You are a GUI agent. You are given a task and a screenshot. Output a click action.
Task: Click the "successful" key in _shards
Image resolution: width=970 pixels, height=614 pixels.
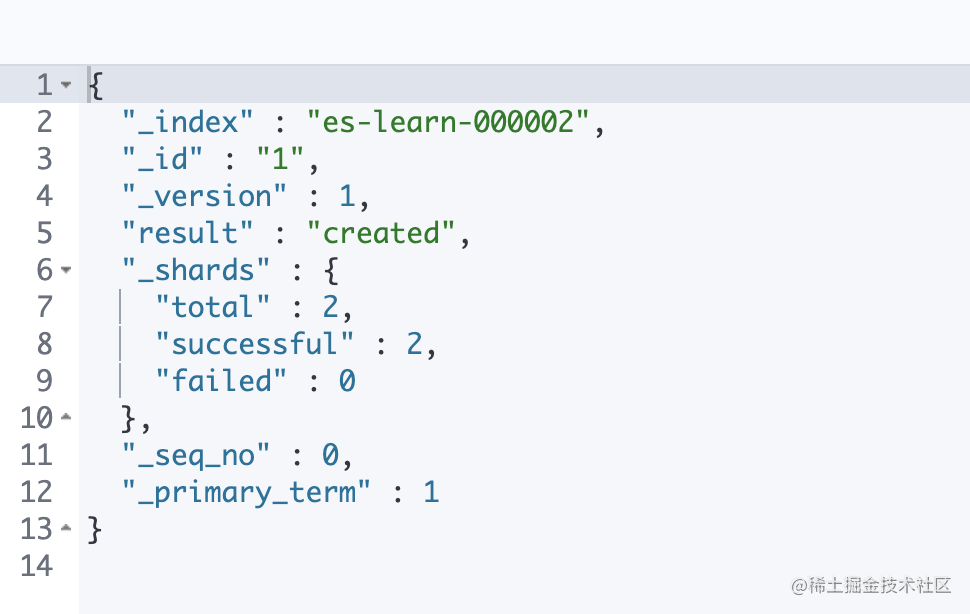255,344
